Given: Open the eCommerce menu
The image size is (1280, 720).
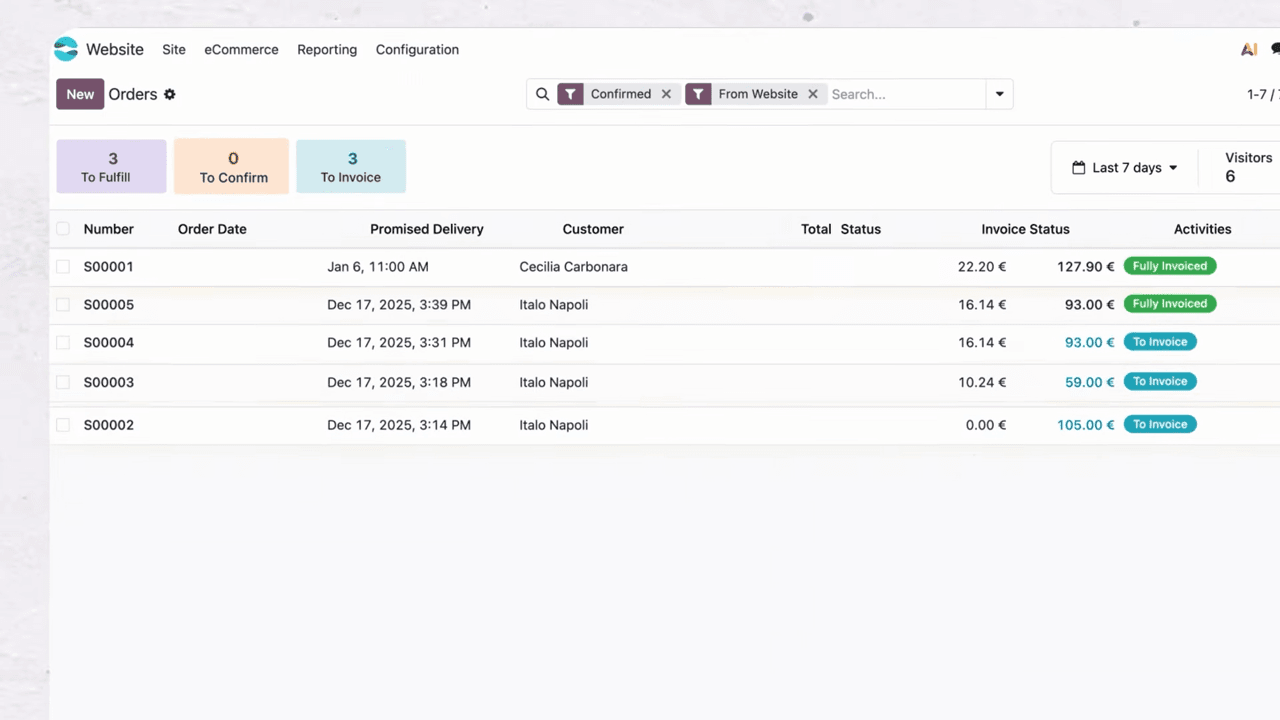Looking at the screenshot, I should pos(241,49).
